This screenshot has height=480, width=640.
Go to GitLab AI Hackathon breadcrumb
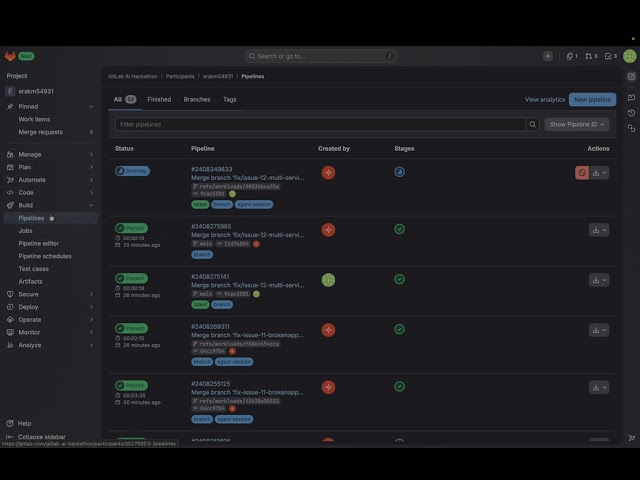[x=133, y=76]
